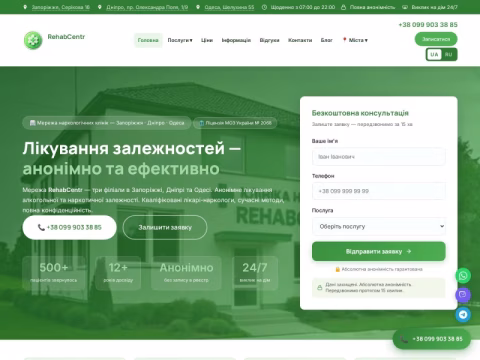
Task: Click the clock icon by Щоденно hours
Action: point(264,7)
